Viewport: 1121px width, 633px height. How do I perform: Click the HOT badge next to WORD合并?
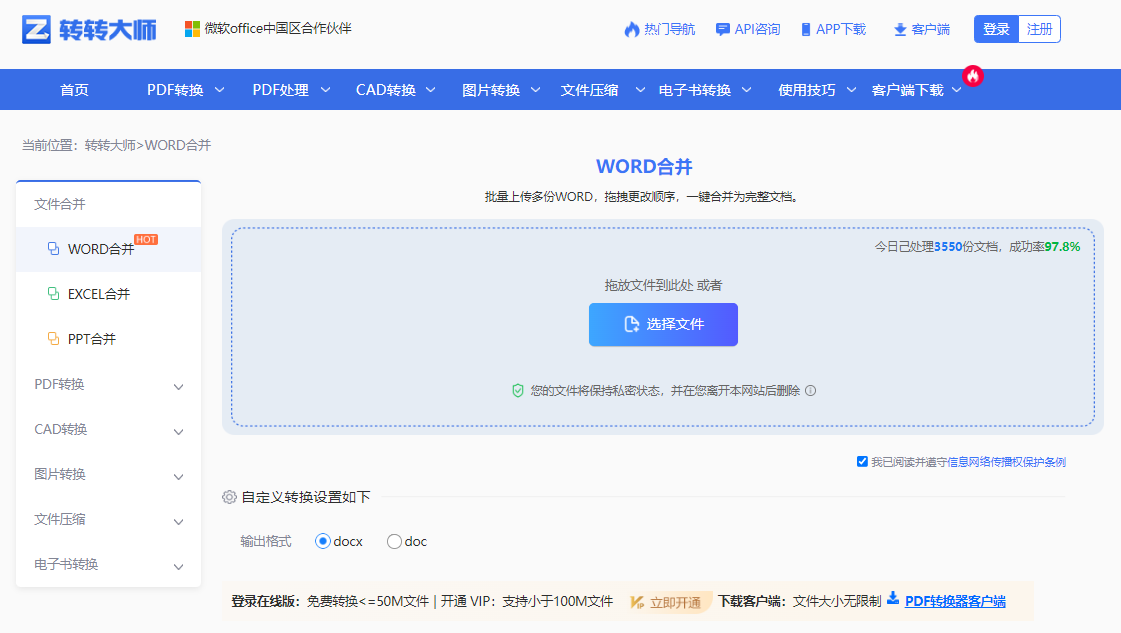146,240
